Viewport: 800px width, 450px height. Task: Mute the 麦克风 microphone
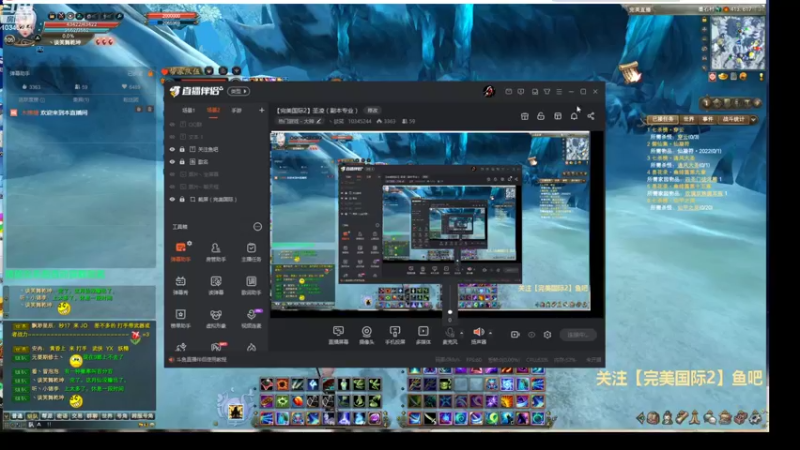click(449, 333)
